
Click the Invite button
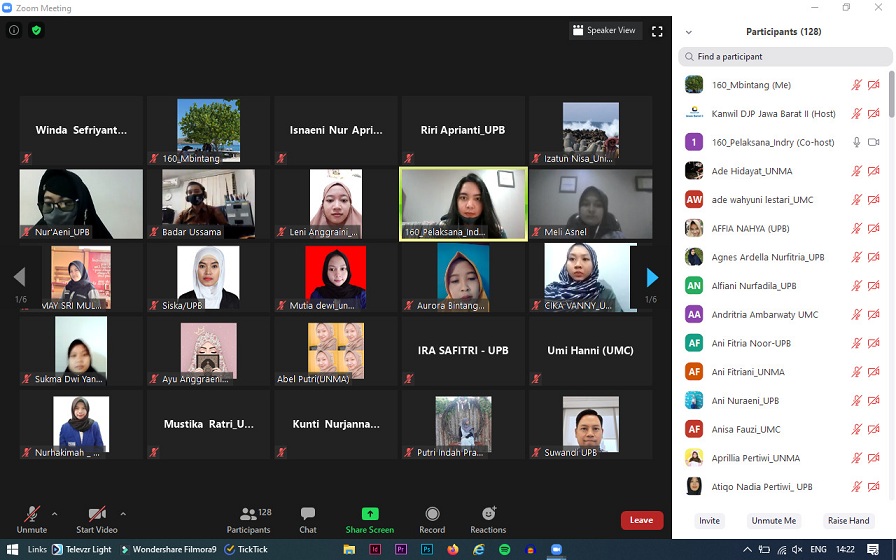tap(709, 521)
